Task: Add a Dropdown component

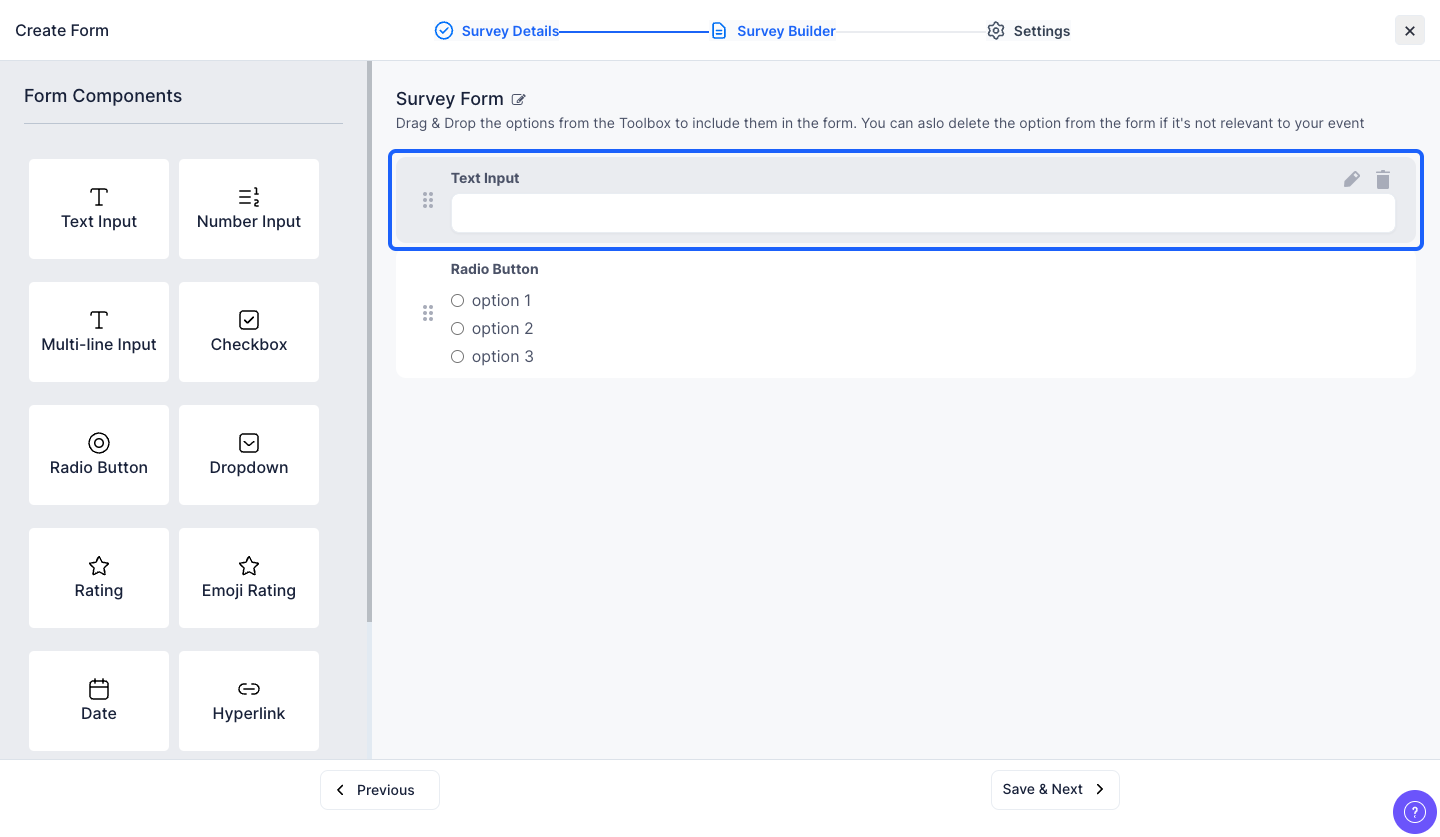Action: point(249,455)
